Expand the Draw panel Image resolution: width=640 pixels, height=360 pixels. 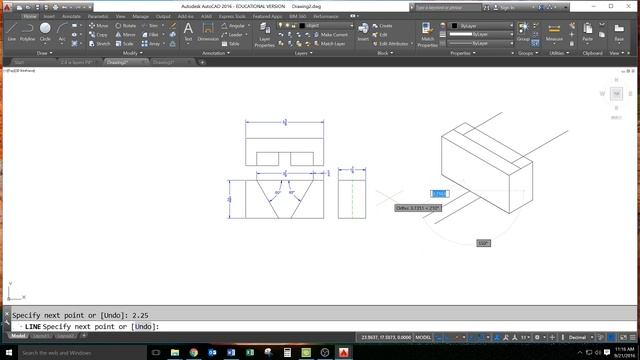(x=44, y=53)
